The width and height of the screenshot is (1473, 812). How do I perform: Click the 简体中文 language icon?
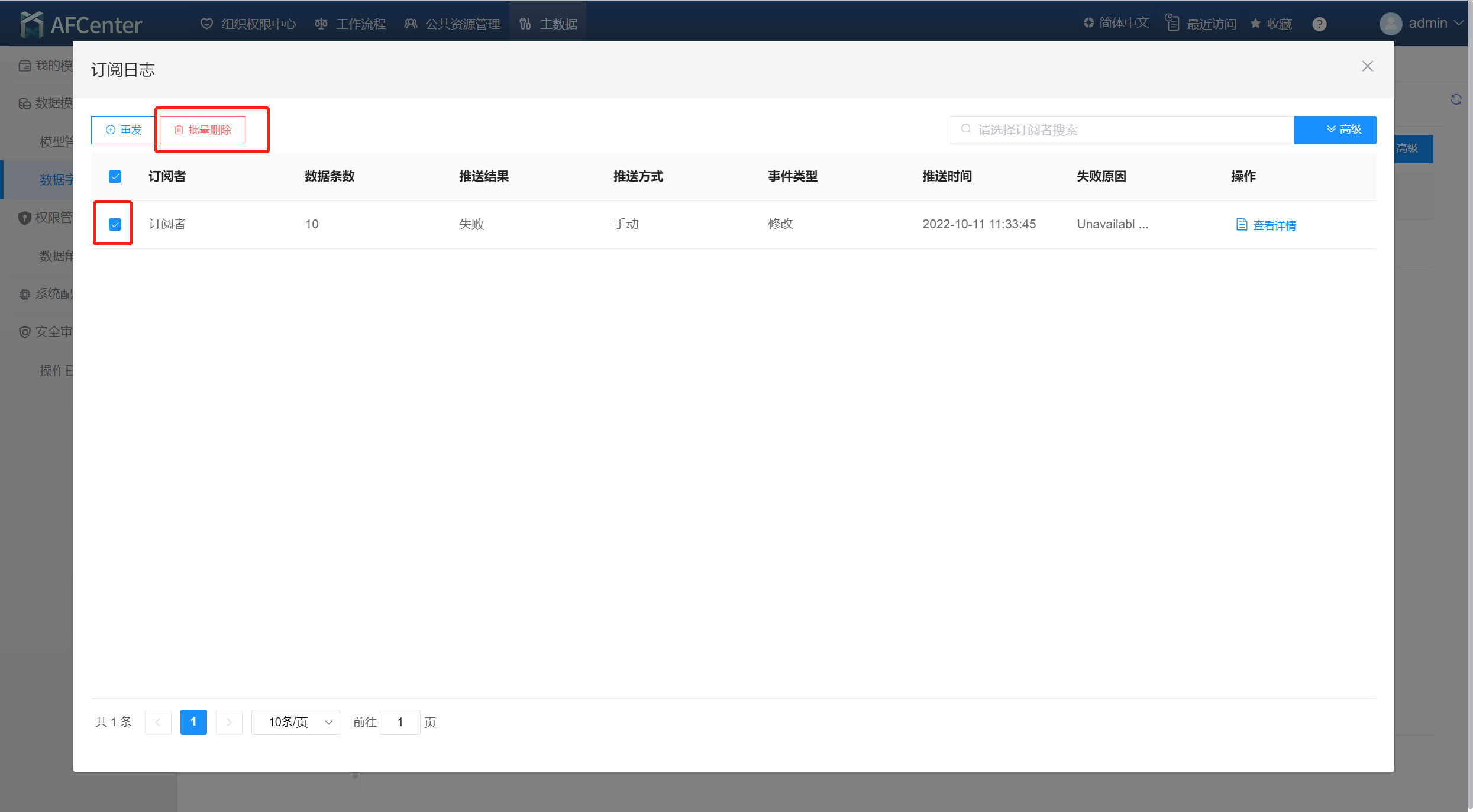click(x=1088, y=23)
